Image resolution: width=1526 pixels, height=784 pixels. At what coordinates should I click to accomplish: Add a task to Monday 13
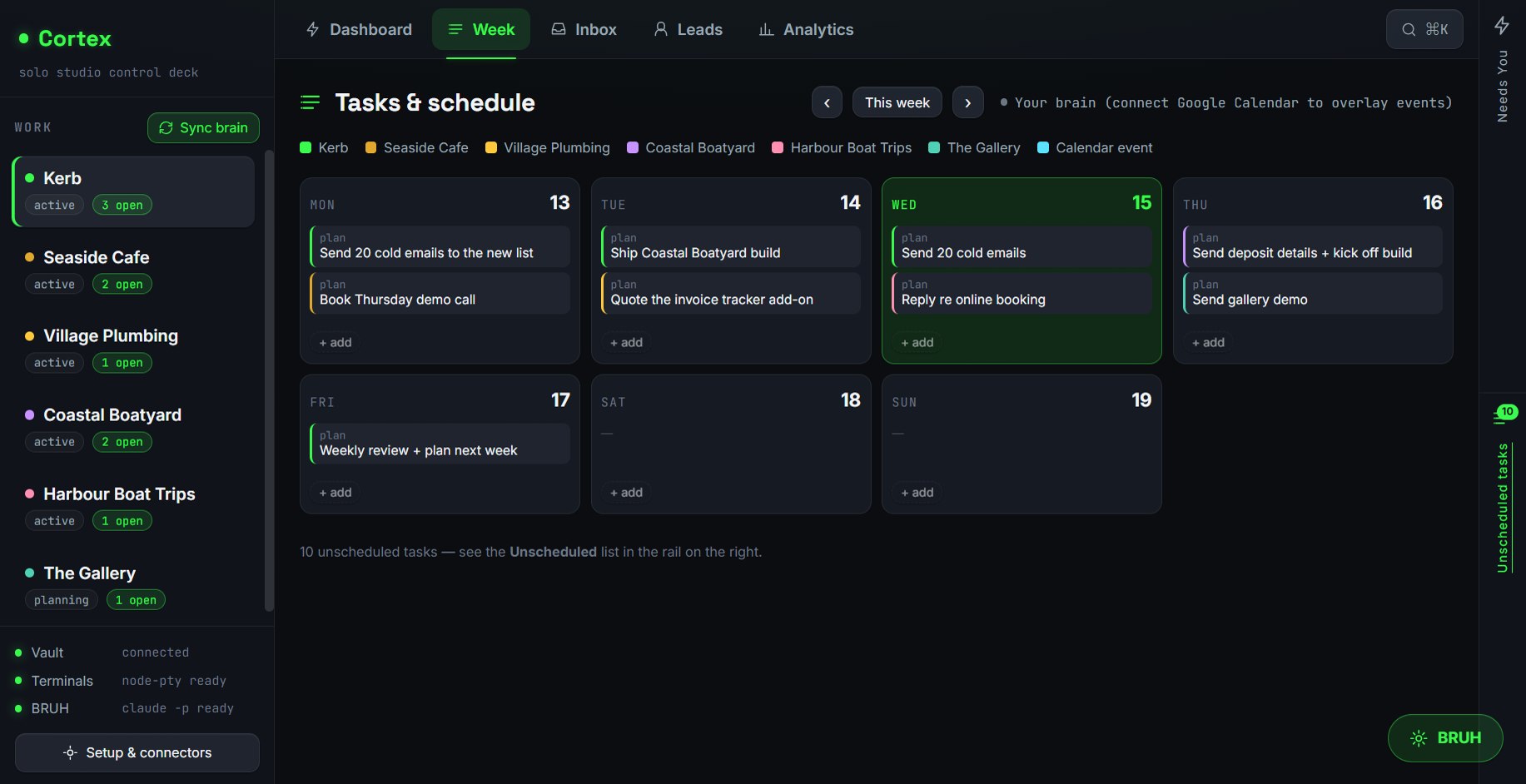[336, 342]
